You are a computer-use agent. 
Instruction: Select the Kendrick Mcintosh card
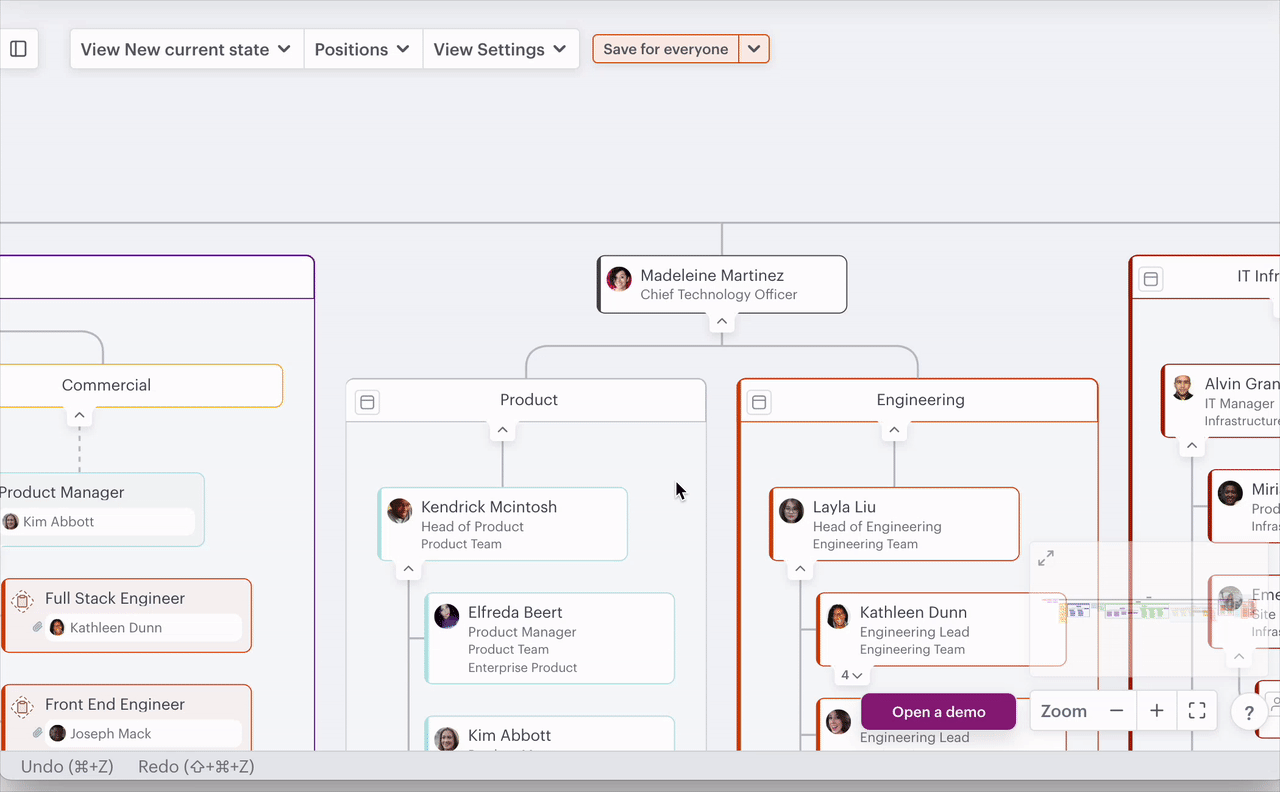(x=503, y=524)
